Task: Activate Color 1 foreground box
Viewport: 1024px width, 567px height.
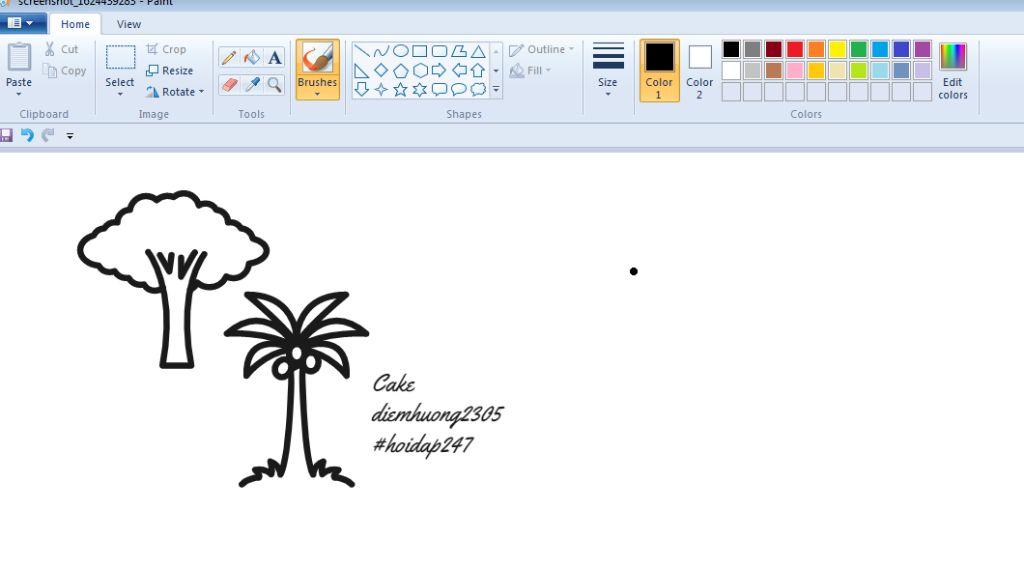Action: [659, 70]
